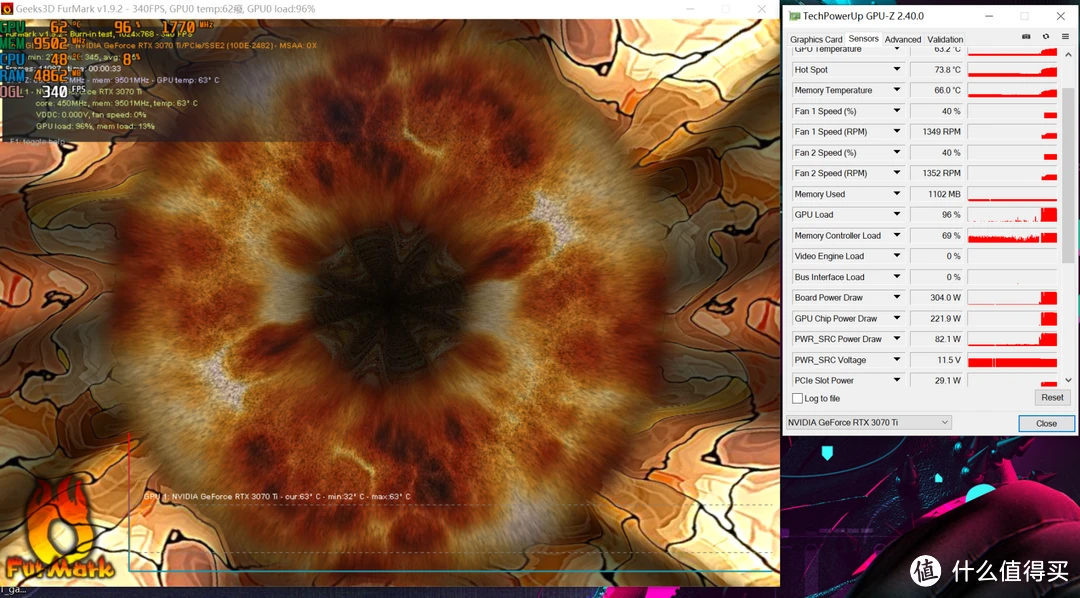Image resolution: width=1080 pixels, height=598 pixels.
Task: Open the Fan 1 Speed (%) dropdown
Action: [897, 110]
